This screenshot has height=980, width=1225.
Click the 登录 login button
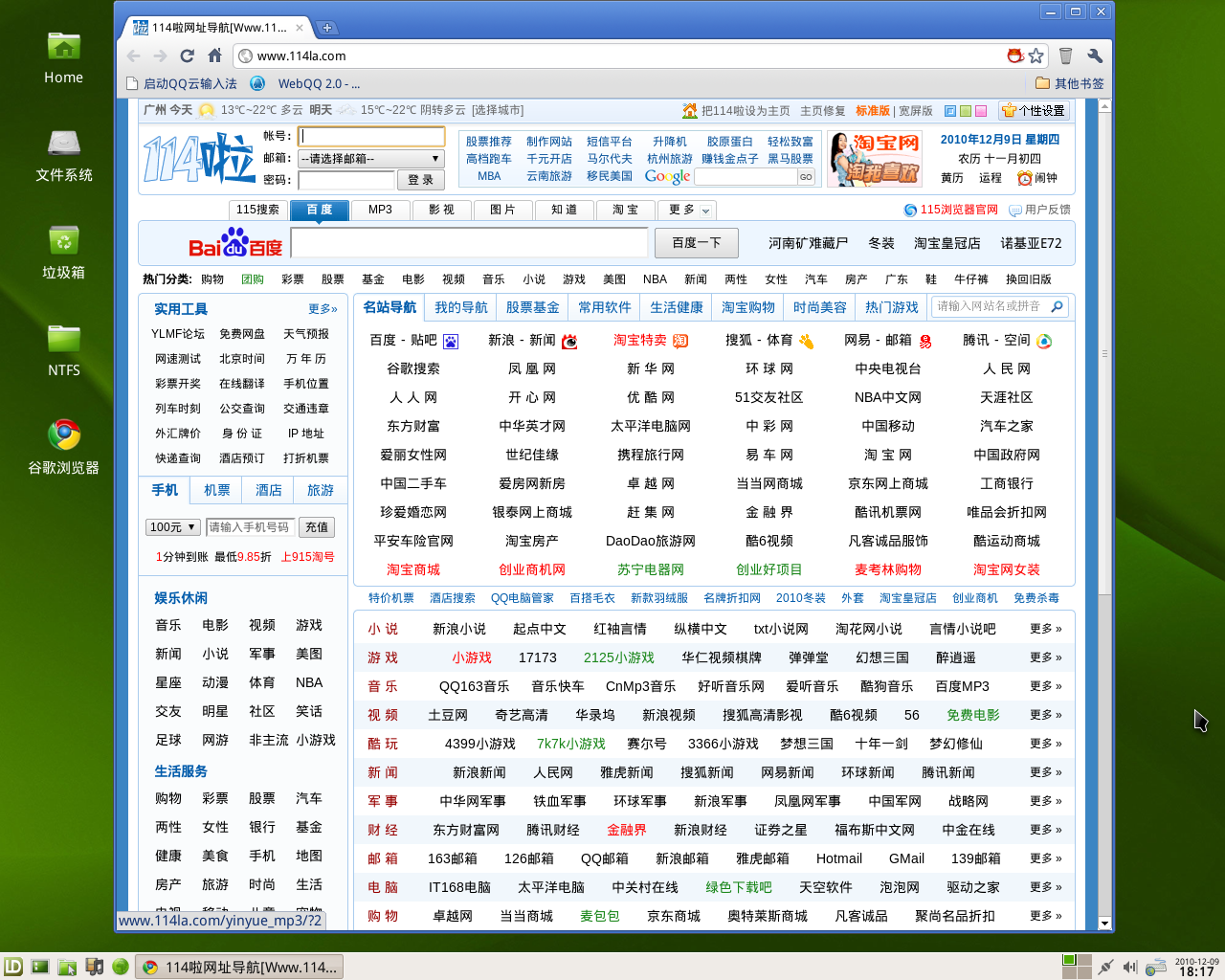point(420,180)
